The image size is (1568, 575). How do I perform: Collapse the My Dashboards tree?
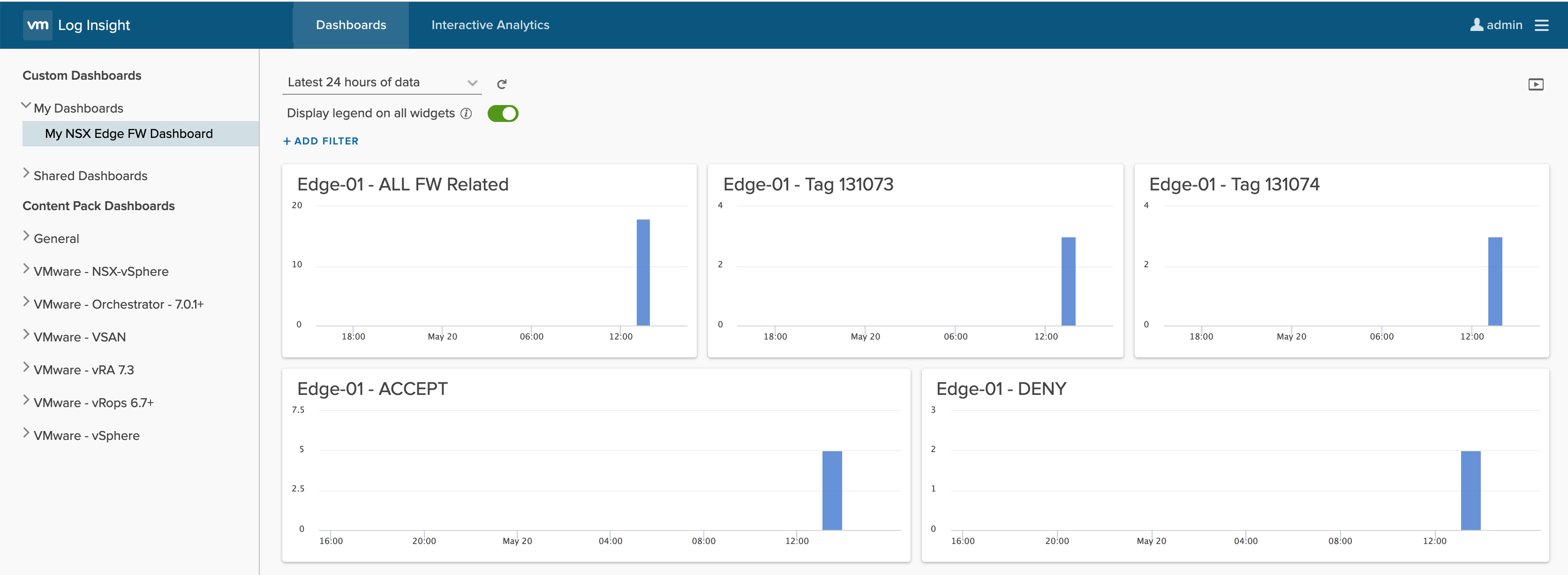[x=26, y=106]
